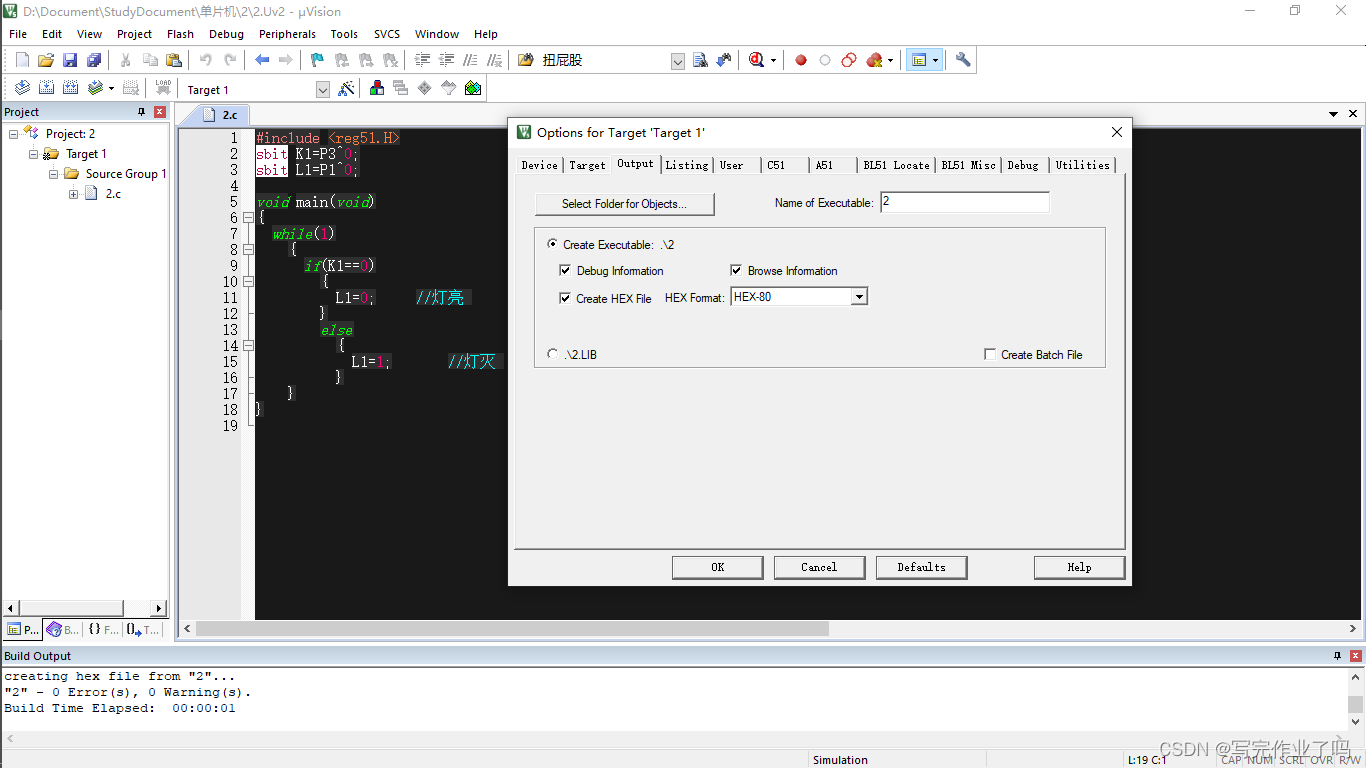The width and height of the screenshot is (1366, 768).
Task: Click the Help button in dialog
Action: (1079, 567)
